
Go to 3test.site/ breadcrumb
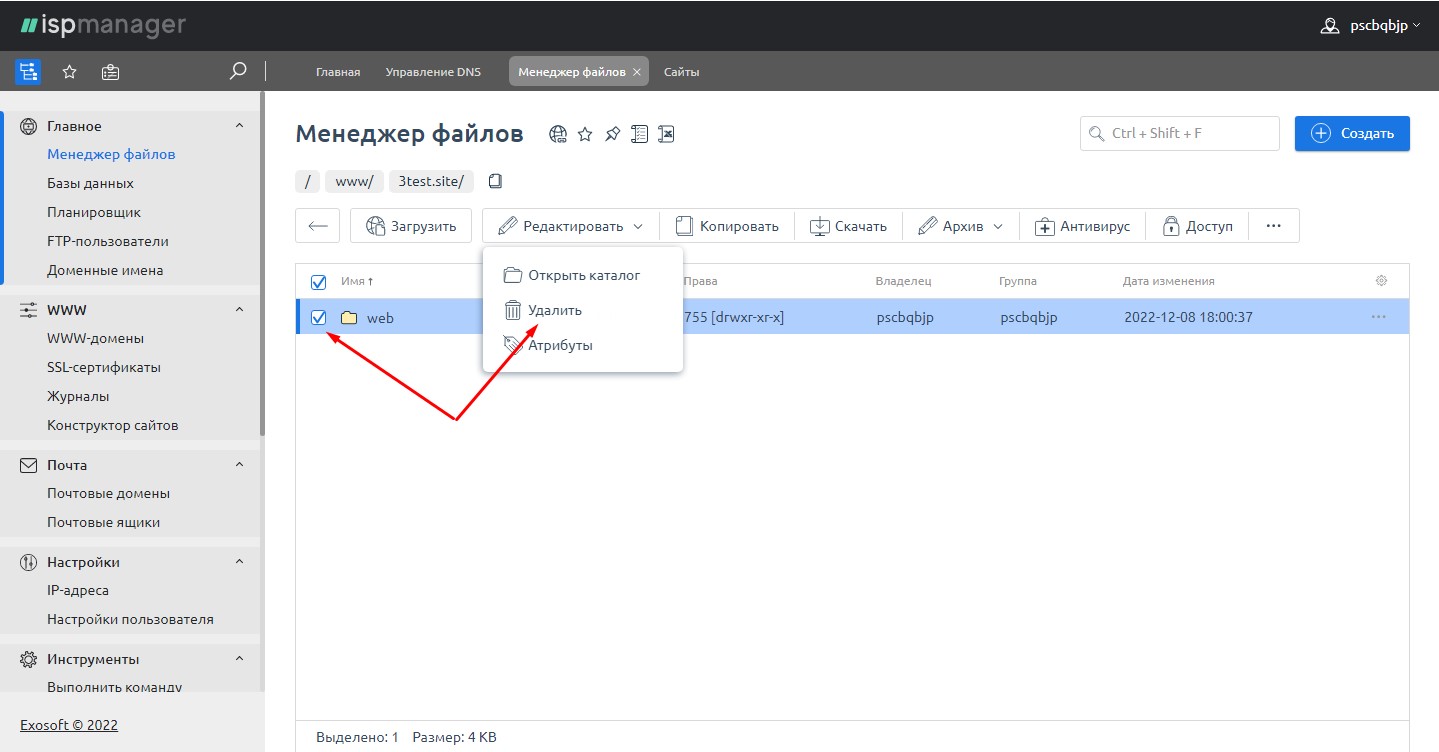pyautogui.click(x=431, y=182)
